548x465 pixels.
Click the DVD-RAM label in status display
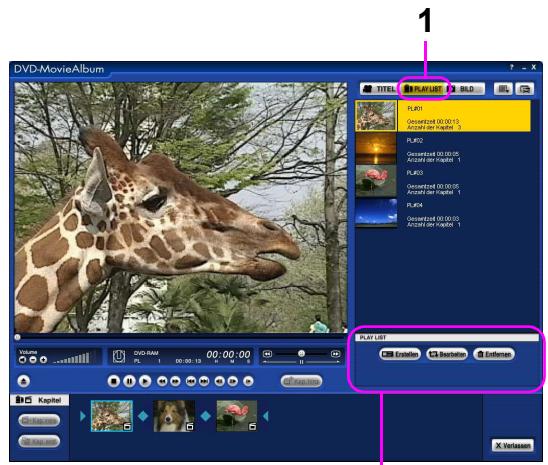point(146,353)
